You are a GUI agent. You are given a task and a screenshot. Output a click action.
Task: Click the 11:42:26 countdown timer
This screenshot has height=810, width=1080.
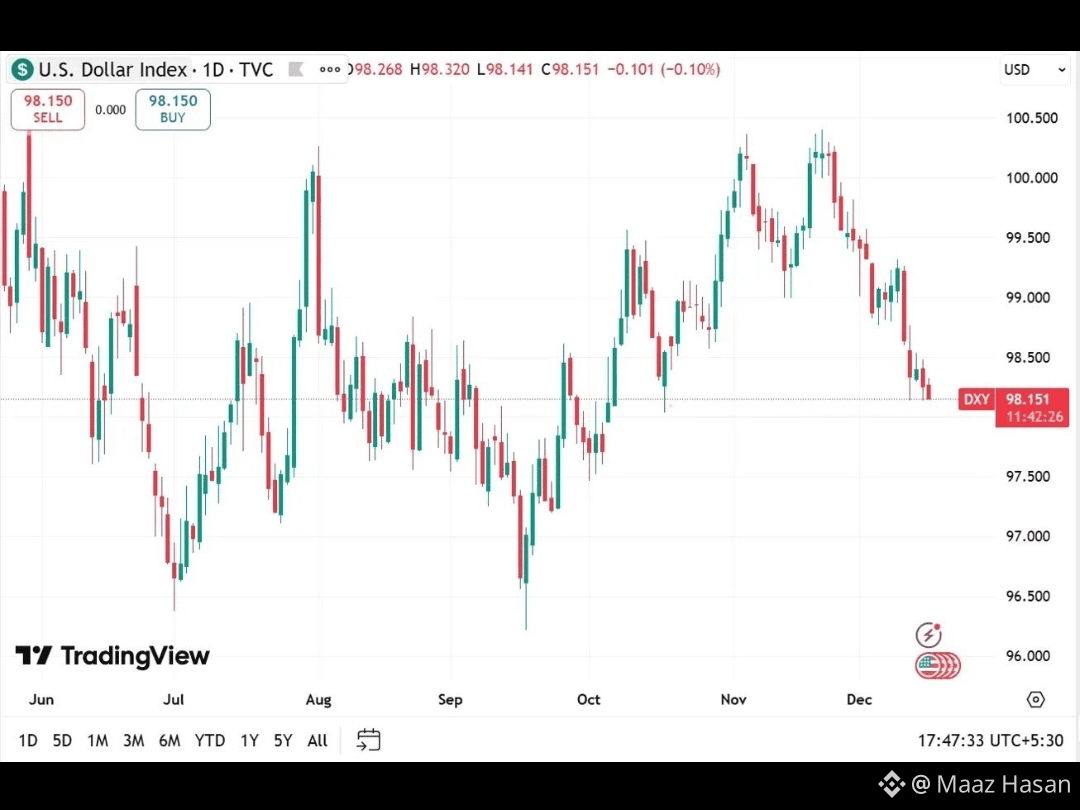pos(1034,417)
